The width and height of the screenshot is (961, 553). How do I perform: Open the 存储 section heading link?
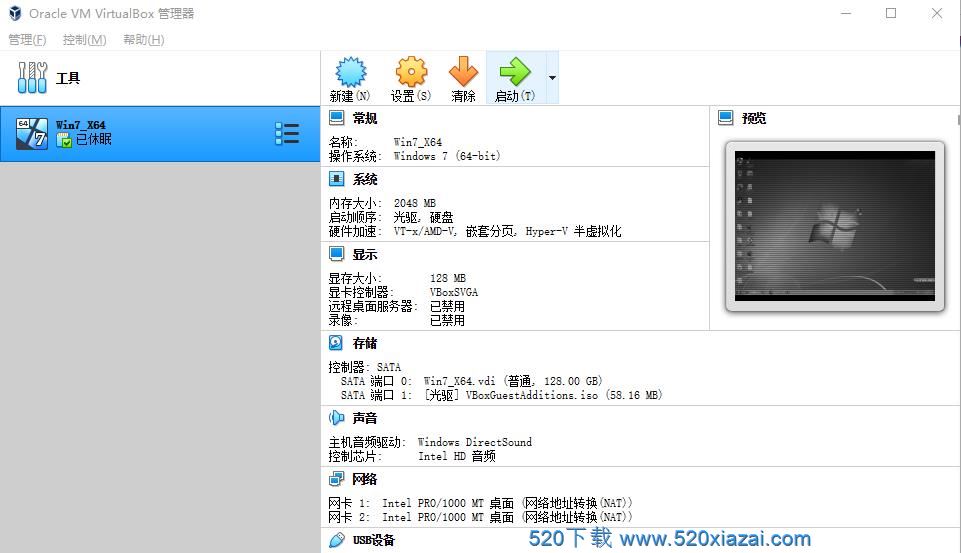point(365,343)
